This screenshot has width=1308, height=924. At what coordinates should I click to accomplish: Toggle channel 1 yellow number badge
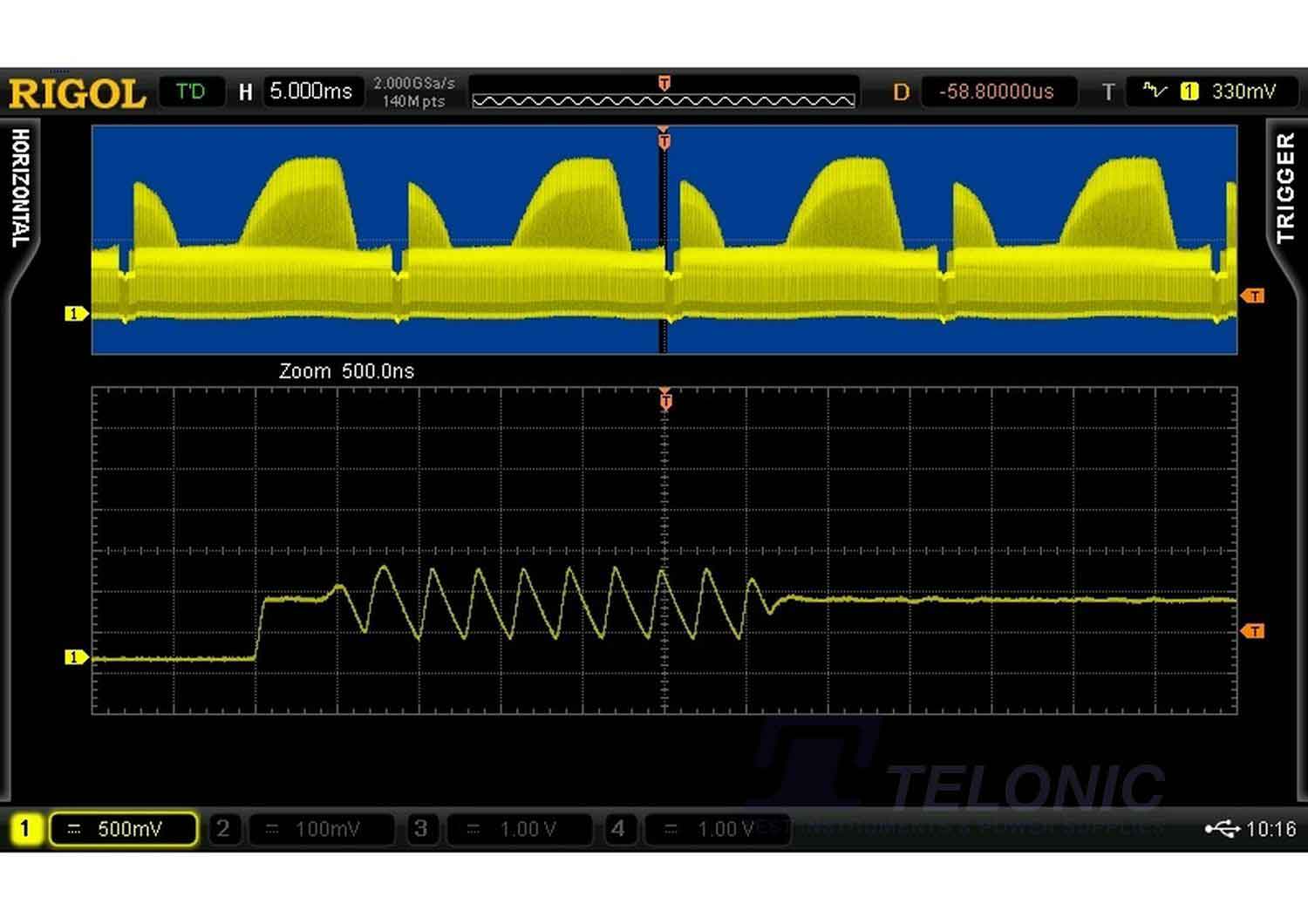coord(24,828)
